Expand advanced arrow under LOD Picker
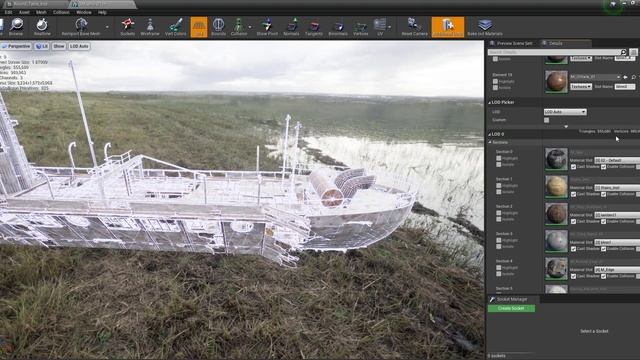Viewport: 640px width, 360px height. tap(566, 127)
